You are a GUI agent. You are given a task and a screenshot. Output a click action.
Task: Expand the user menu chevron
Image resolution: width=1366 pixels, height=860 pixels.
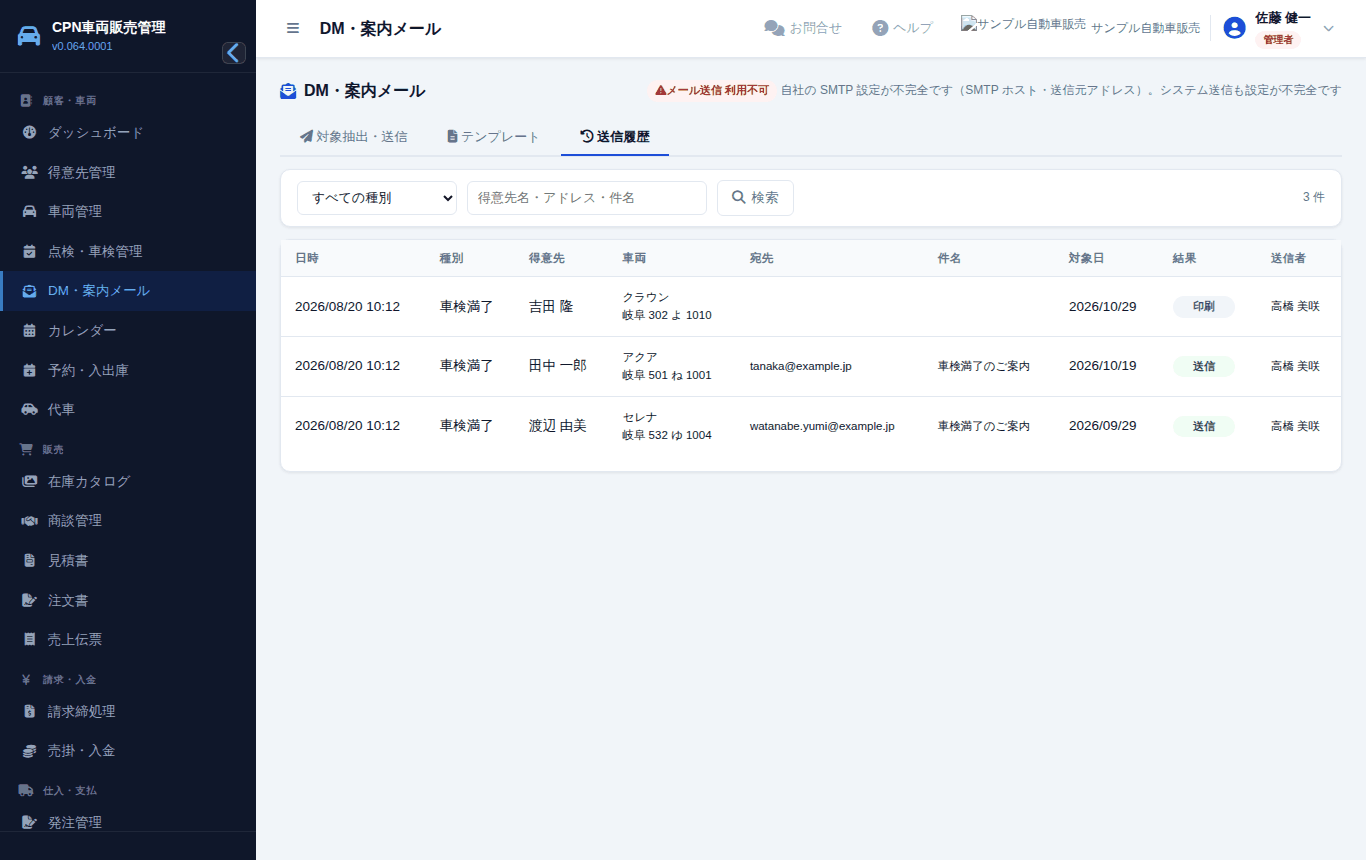(x=1328, y=28)
